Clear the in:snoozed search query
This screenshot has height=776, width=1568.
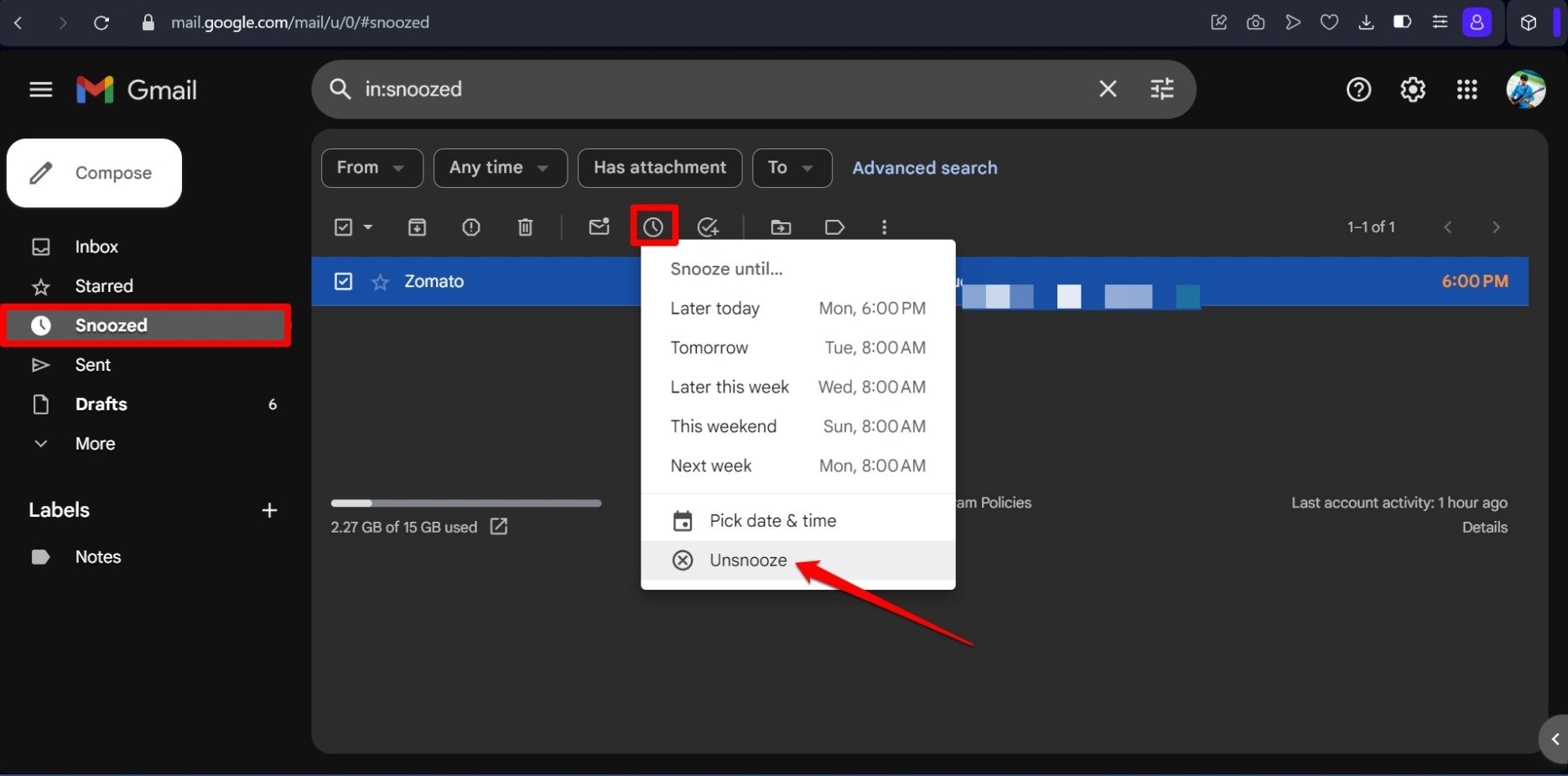1108,88
